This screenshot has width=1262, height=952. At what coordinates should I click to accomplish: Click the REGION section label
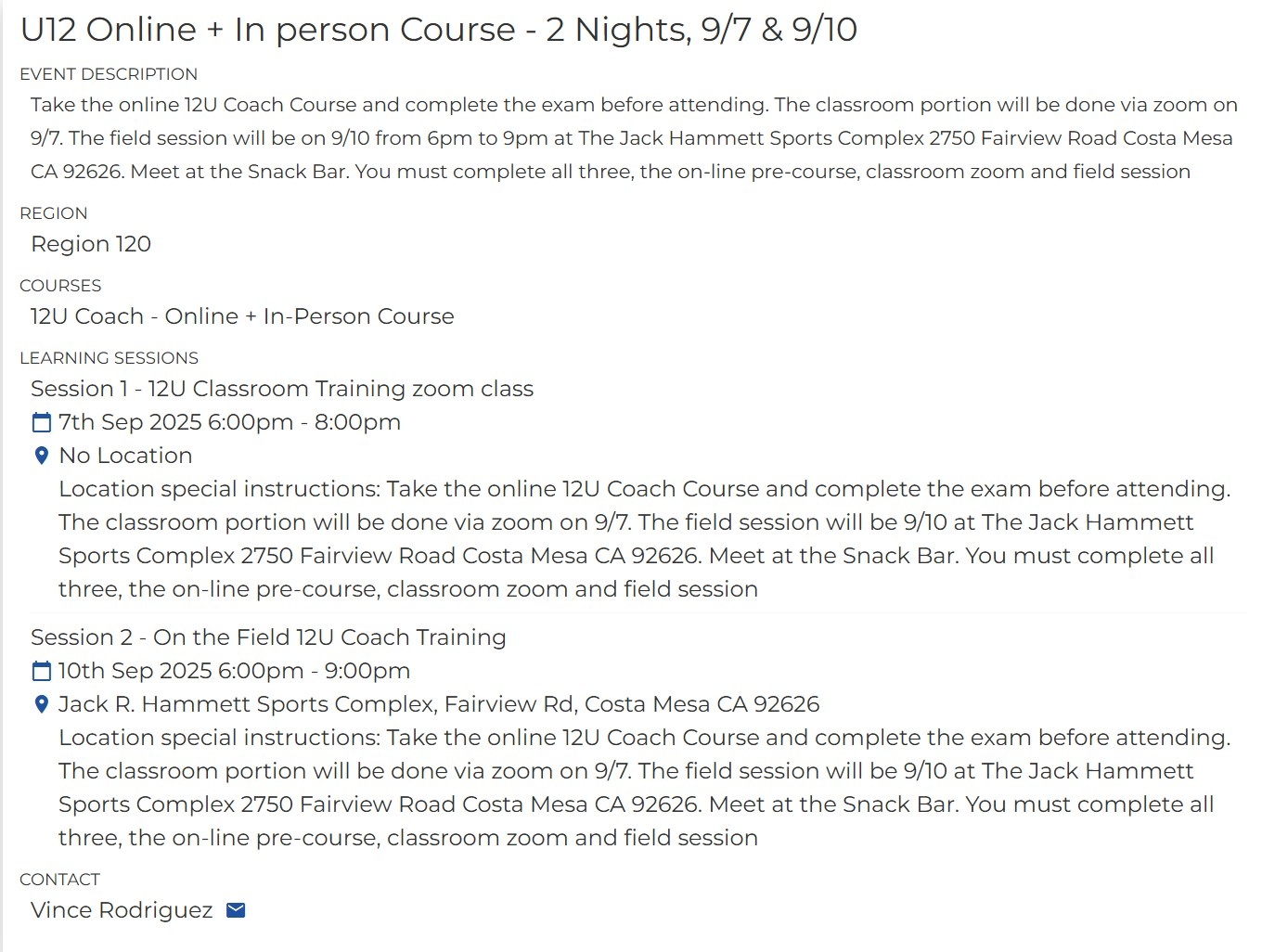(53, 213)
